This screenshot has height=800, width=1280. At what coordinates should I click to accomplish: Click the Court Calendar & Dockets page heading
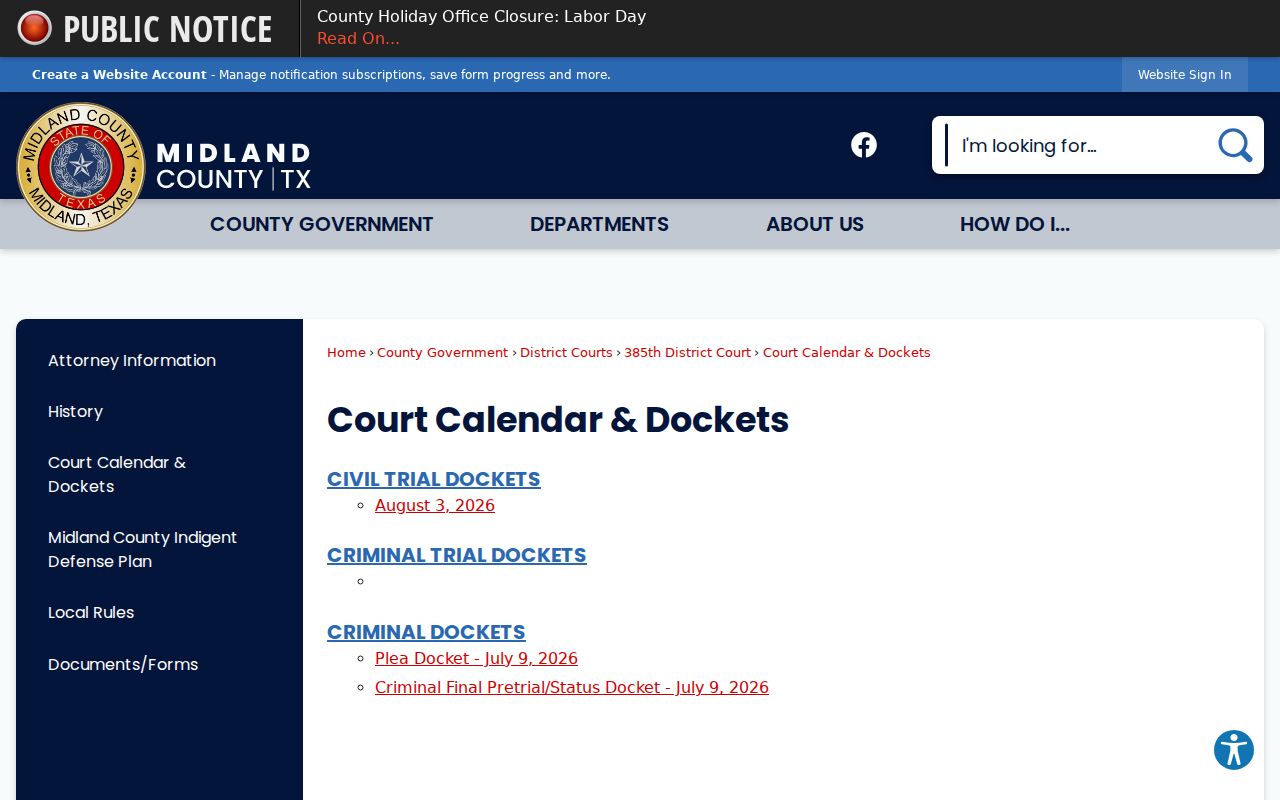(x=558, y=420)
